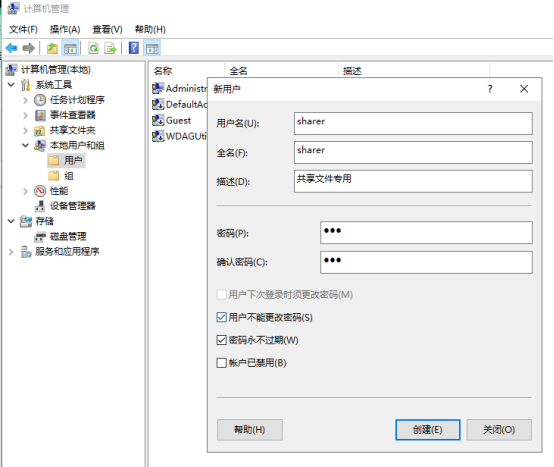The height and width of the screenshot is (467, 554).
Task: Collapse the 系统工具 tree node
Action: coord(11,85)
